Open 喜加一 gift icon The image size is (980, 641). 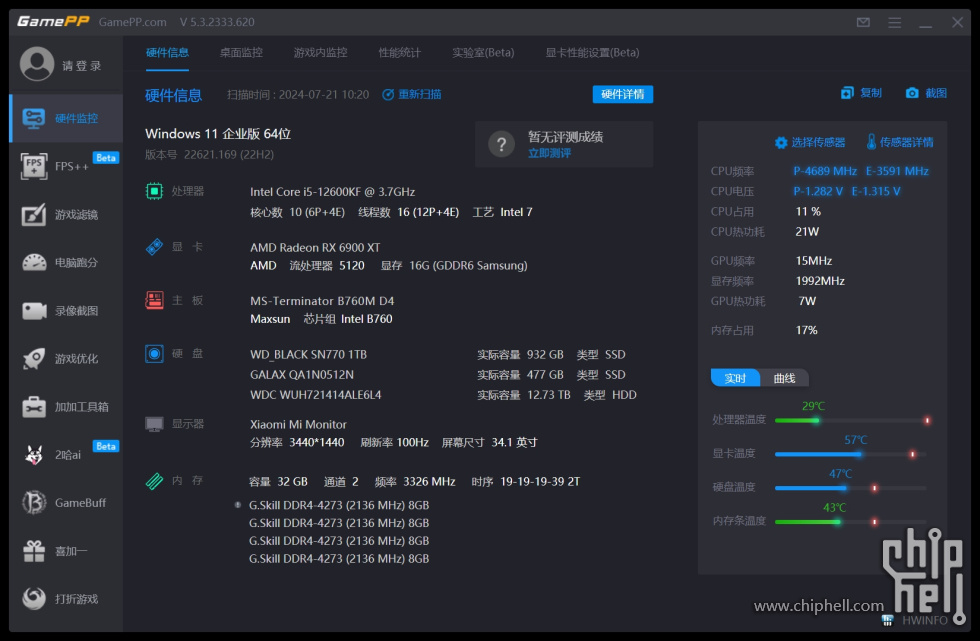pos(34,550)
